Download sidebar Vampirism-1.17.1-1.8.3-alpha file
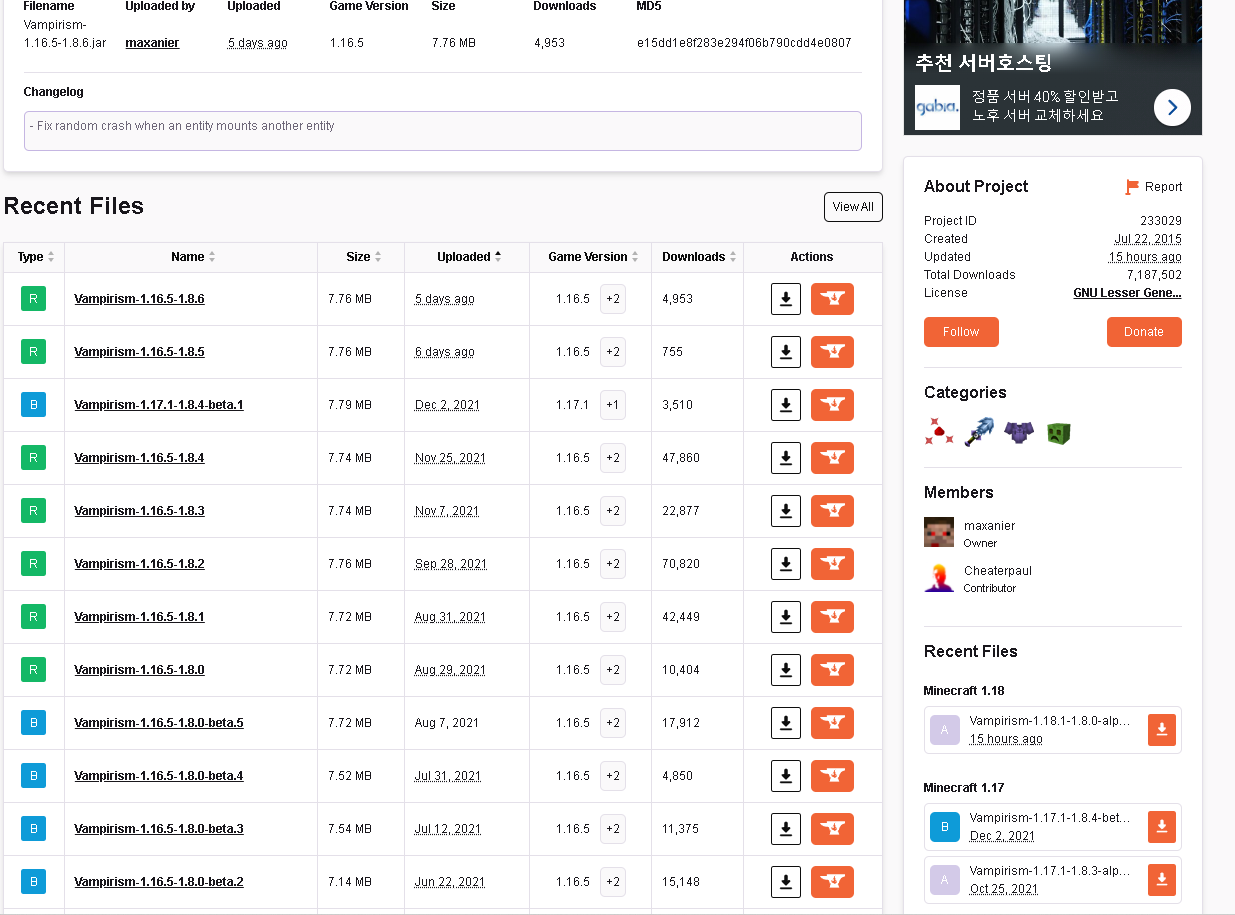Viewport: 1235px width, 915px height. point(1162,880)
